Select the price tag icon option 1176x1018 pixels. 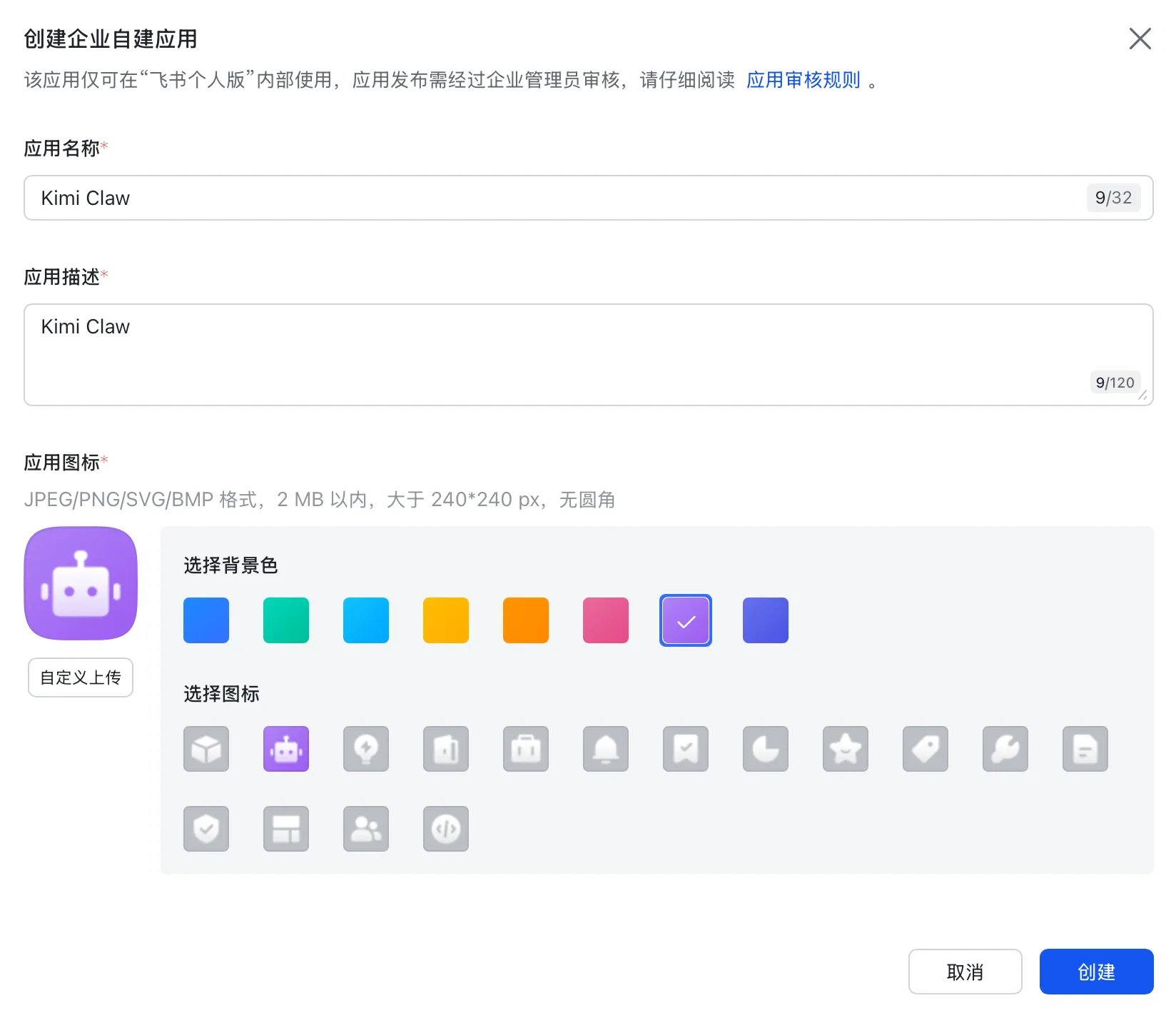coord(926,749)
